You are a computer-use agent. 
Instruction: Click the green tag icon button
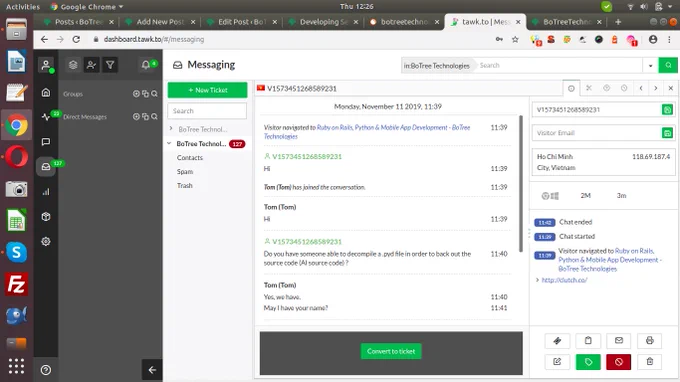[x=588, y=362]
